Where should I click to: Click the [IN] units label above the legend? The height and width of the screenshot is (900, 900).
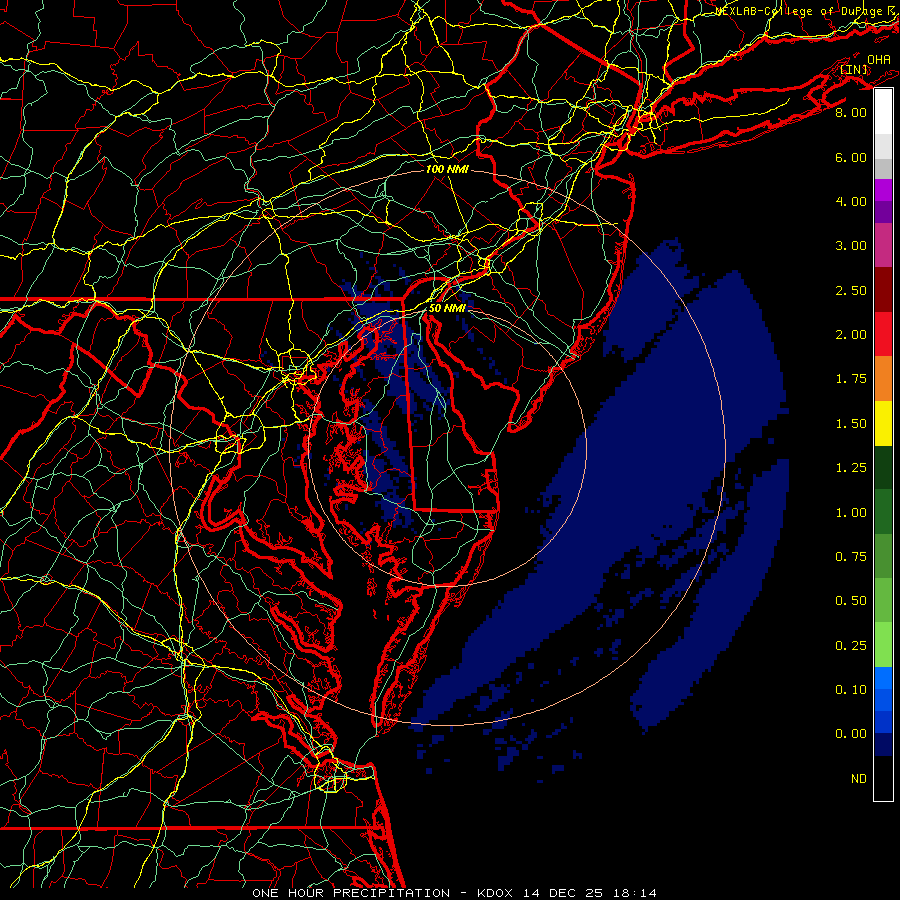pyautogui.click(x=854, y=69)
